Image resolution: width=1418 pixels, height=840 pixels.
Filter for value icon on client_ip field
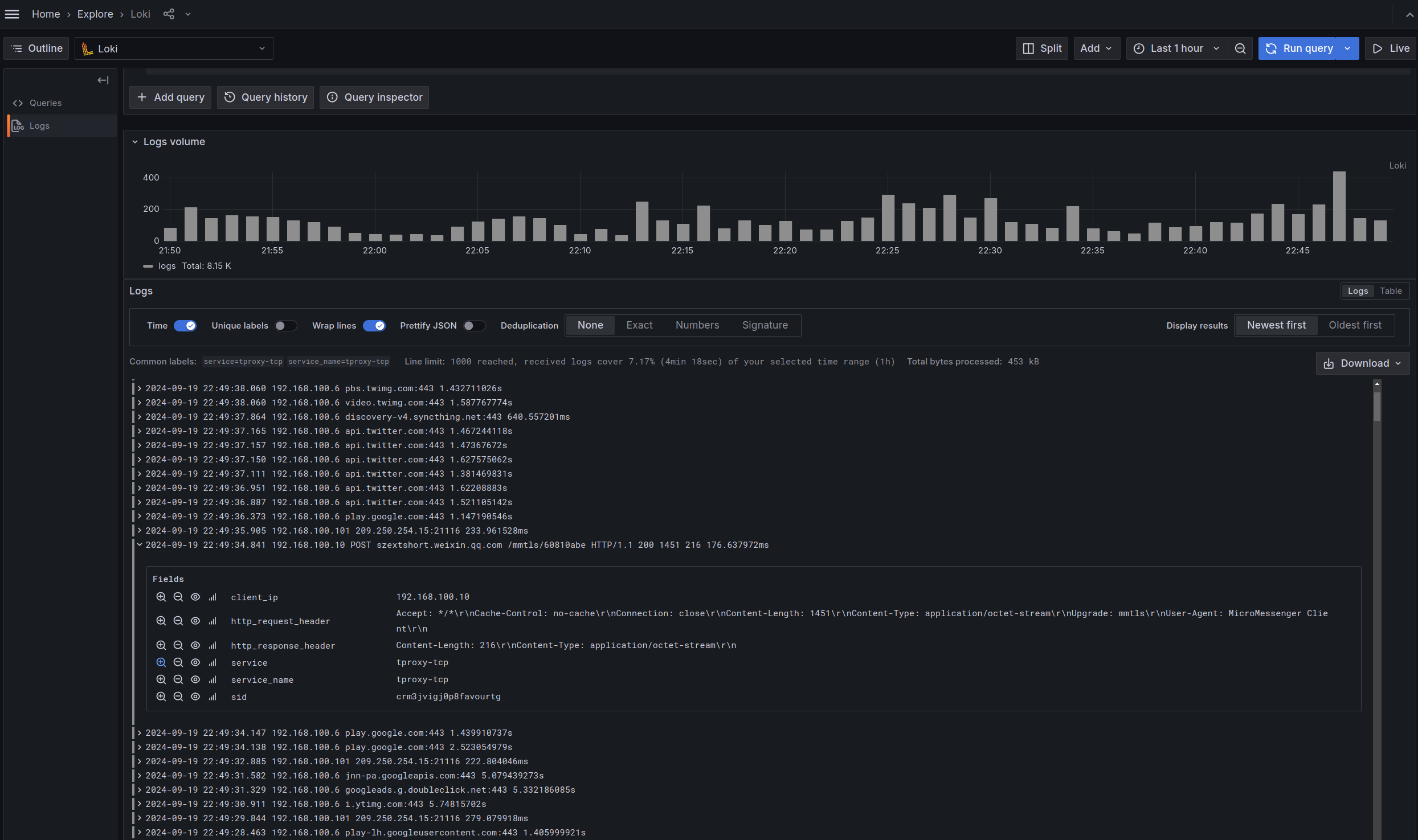click(161, 597)
